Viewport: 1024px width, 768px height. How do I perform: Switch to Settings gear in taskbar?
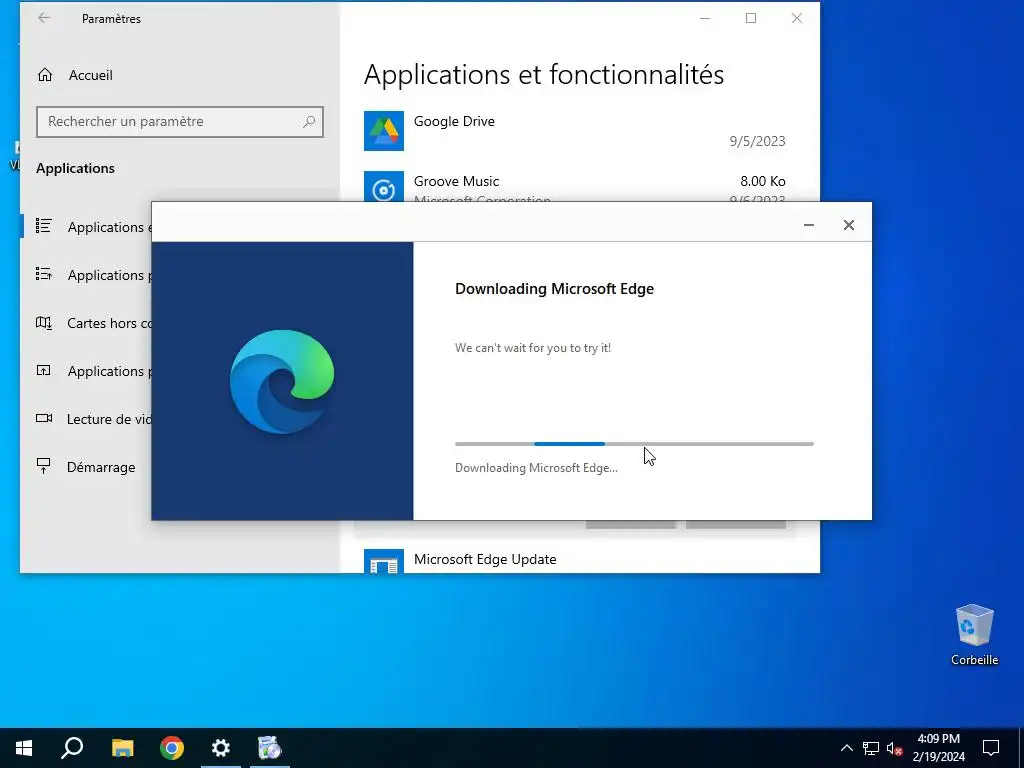click(x=221, y=748)
